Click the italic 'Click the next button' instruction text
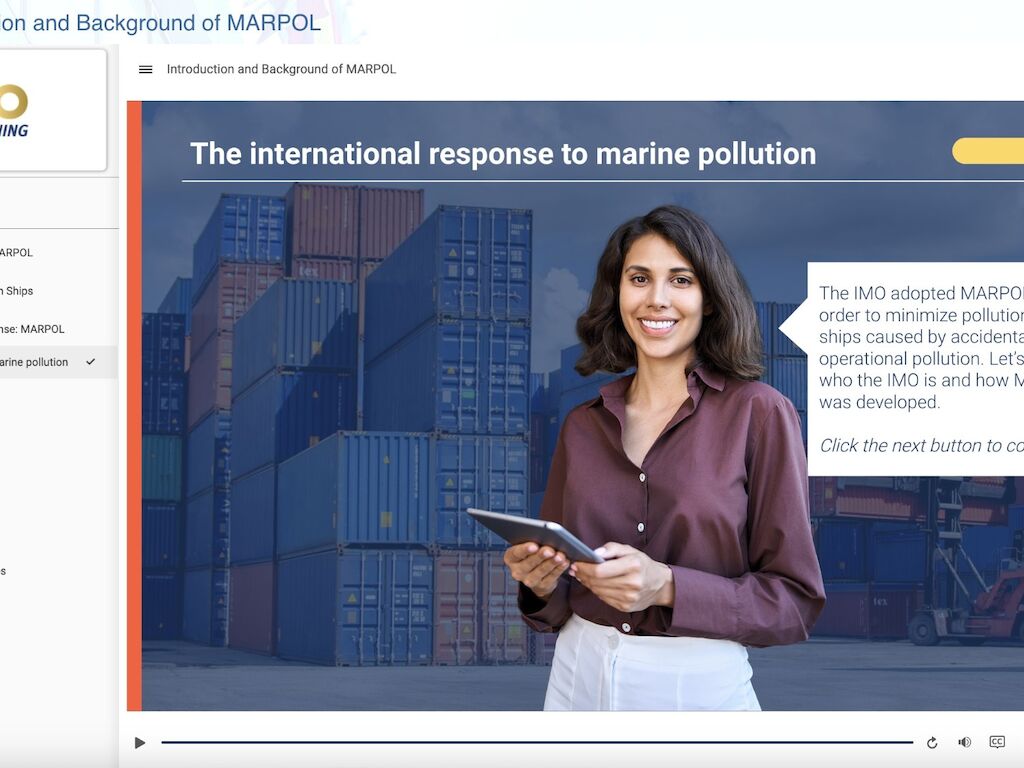This screenshot has height=768, width=1024. coord(921,446)
